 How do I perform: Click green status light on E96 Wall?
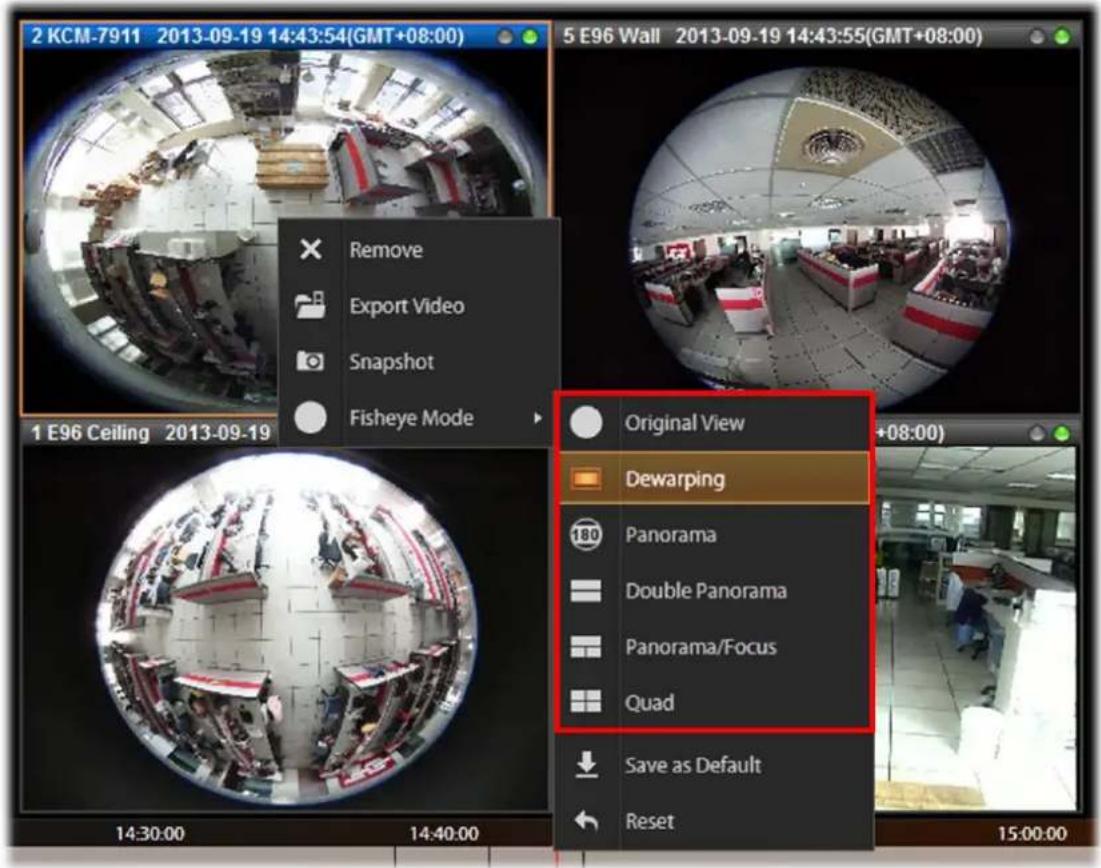coord(1062,37)
